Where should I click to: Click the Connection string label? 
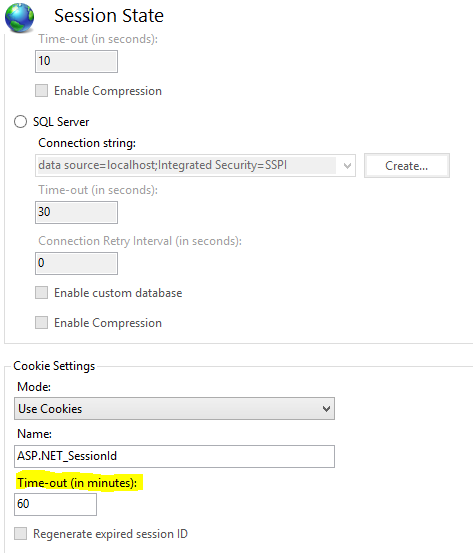(x=87, y=143)
